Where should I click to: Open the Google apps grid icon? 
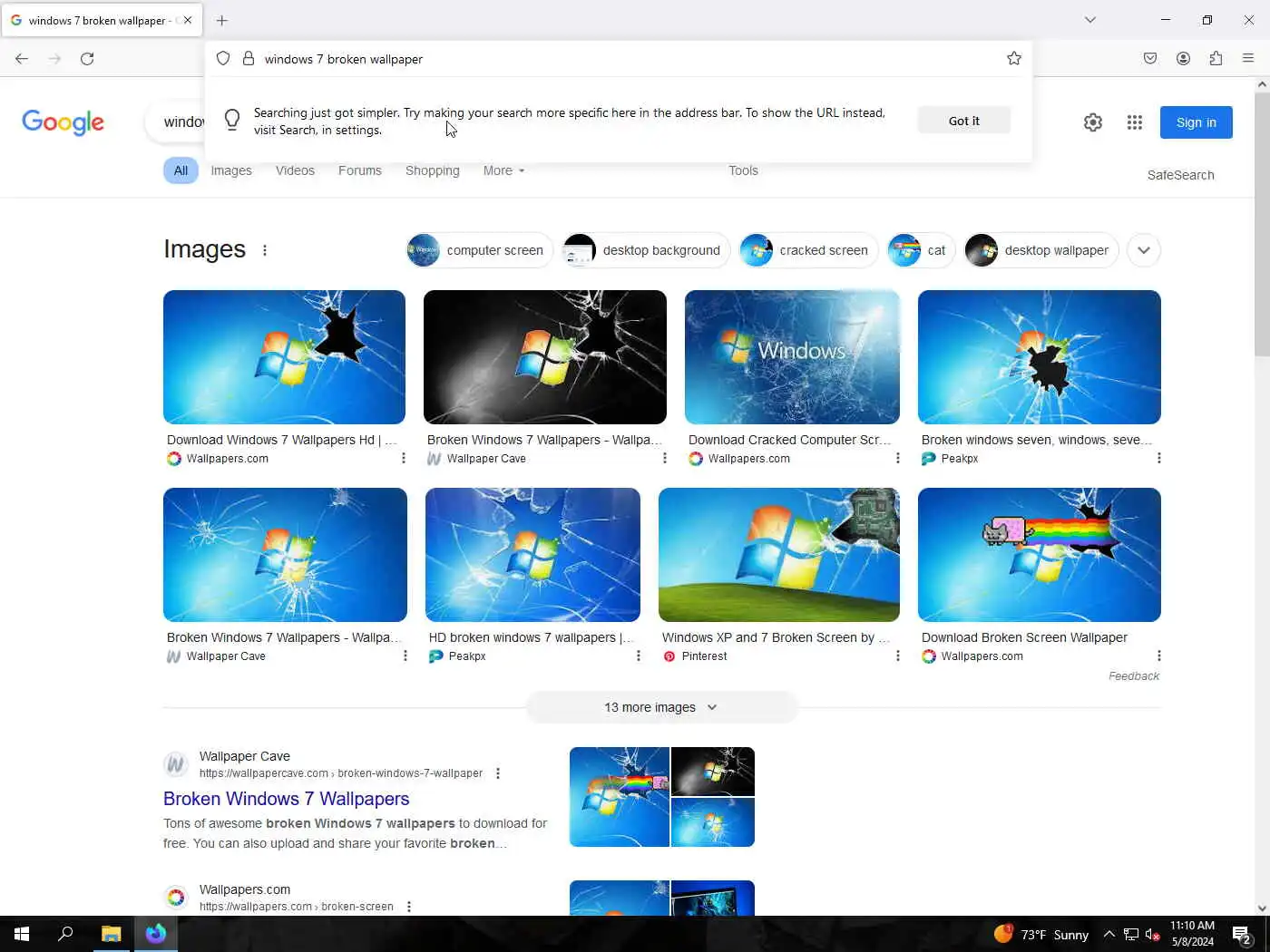[1134, 122]
